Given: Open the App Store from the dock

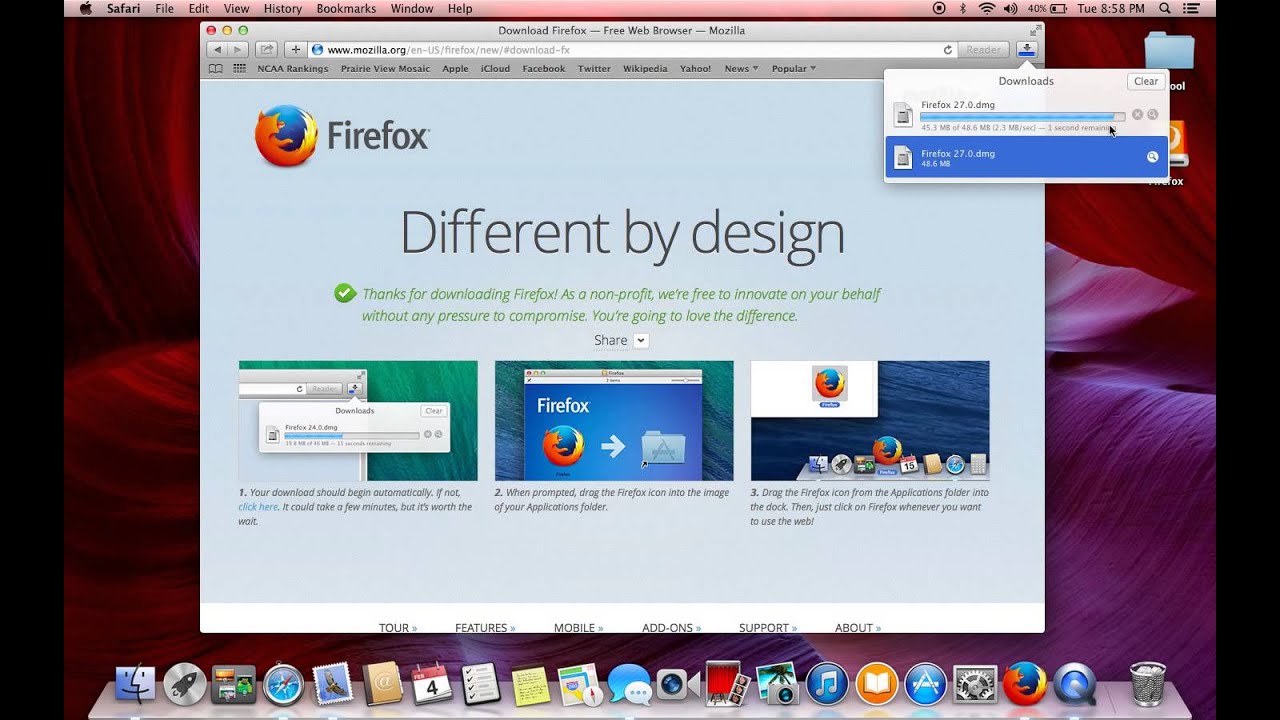Looking at the screenshot, I should point(926,684).
